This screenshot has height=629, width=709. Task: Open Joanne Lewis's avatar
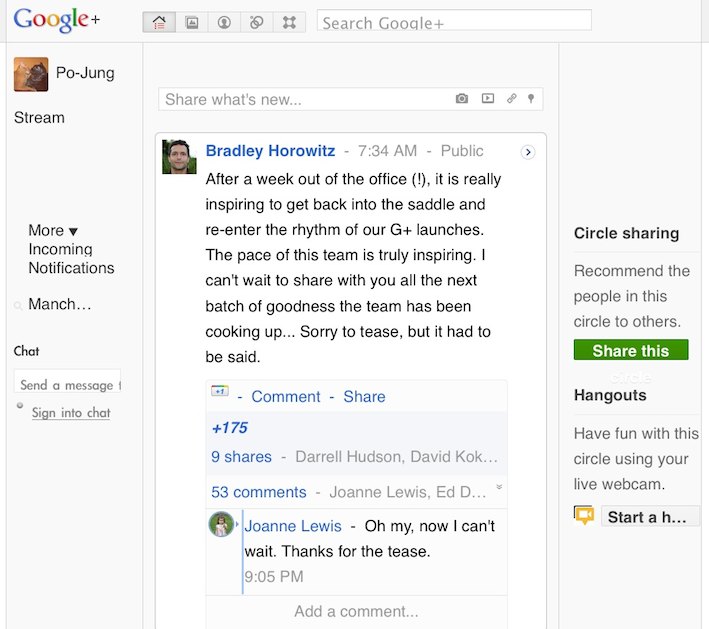[221, 524]
